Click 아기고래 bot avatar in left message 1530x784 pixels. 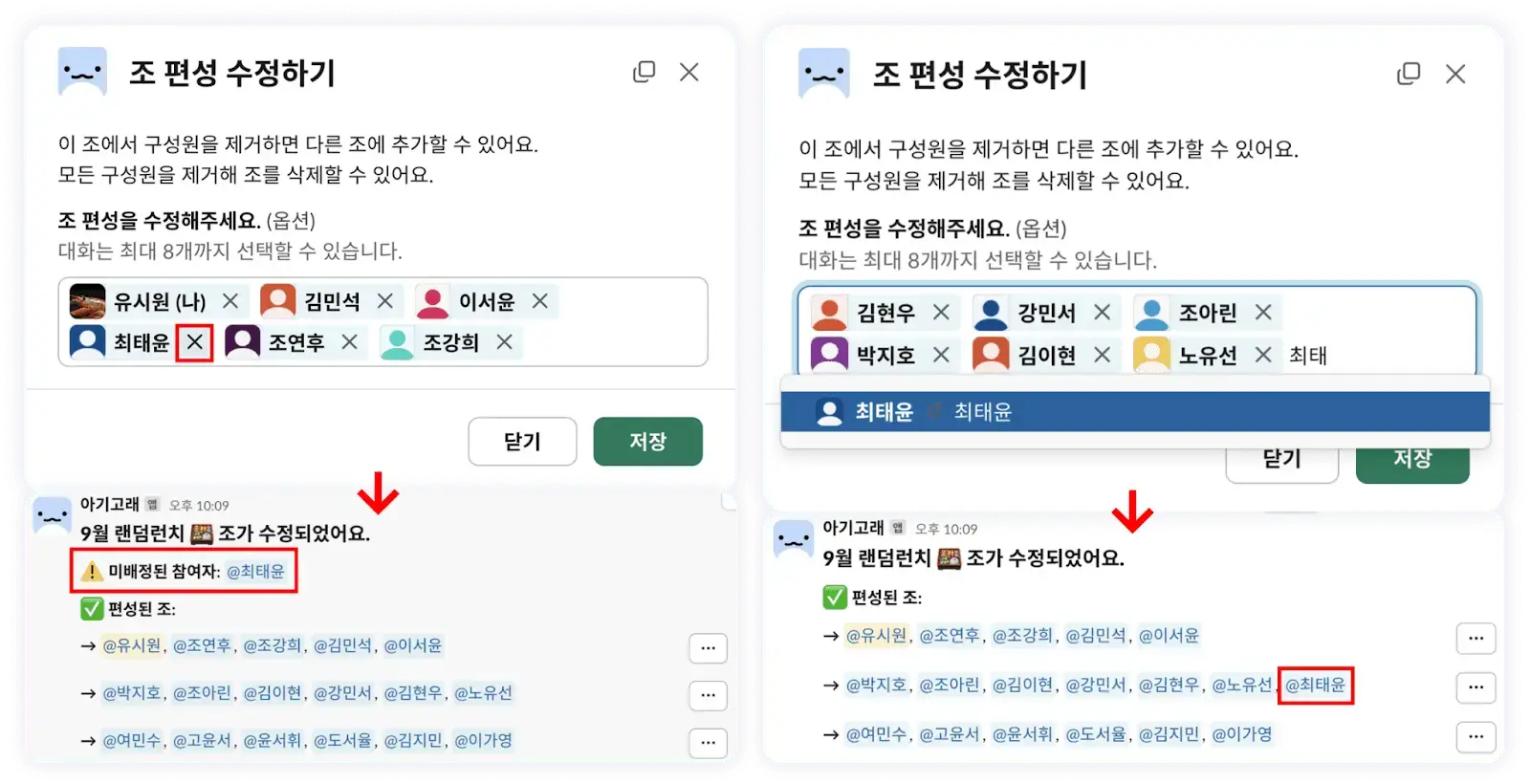(52, 516)
